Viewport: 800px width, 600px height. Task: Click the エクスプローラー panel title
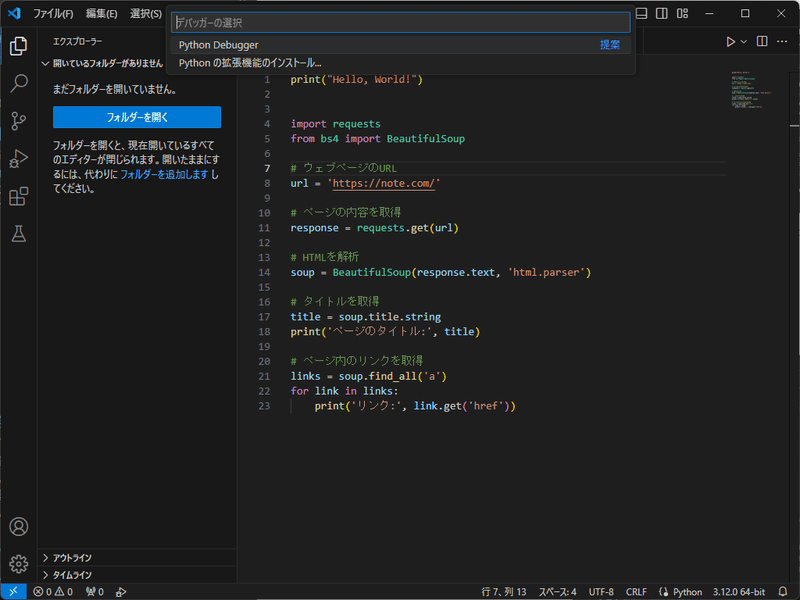point(78,41)
